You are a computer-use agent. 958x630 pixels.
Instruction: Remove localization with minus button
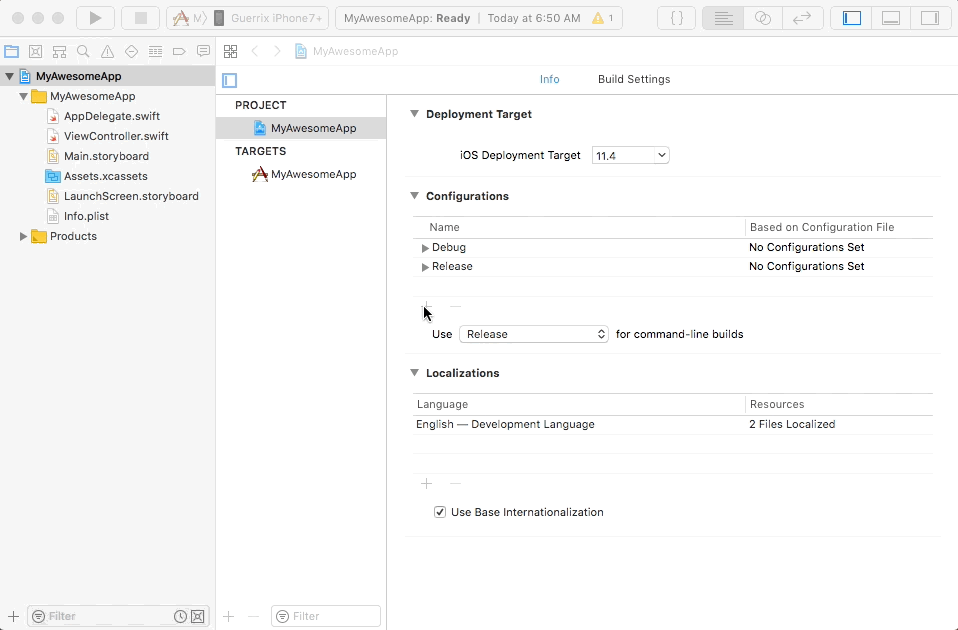click(455, 483)
